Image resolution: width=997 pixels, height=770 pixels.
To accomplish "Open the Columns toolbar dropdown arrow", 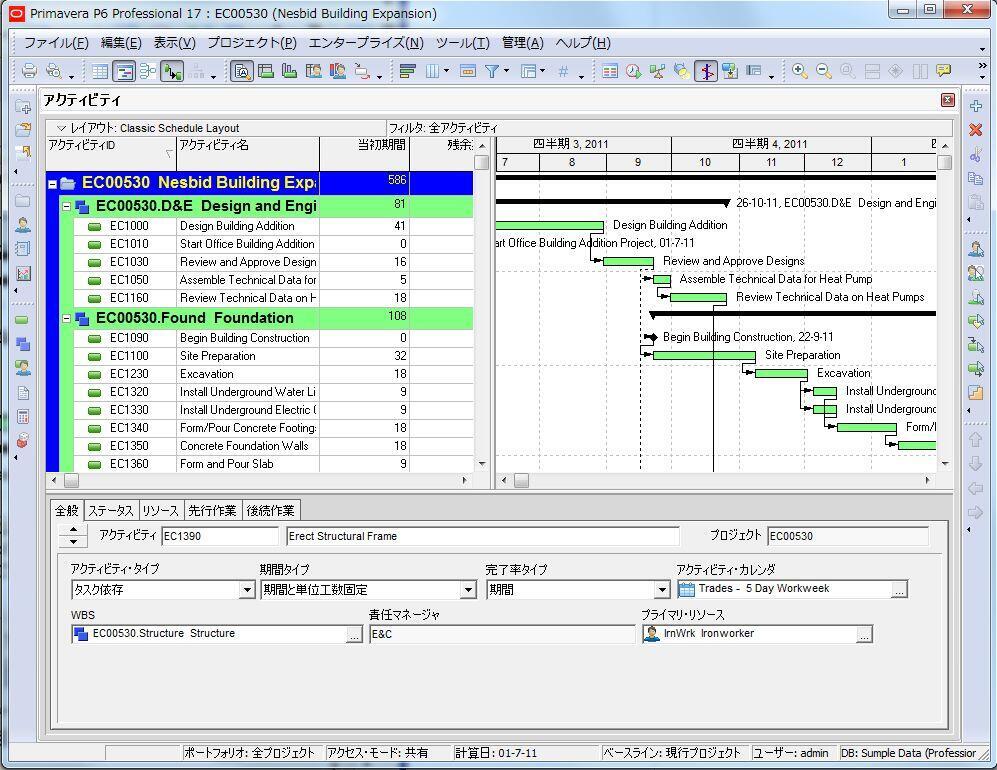I will pos(446,71).
